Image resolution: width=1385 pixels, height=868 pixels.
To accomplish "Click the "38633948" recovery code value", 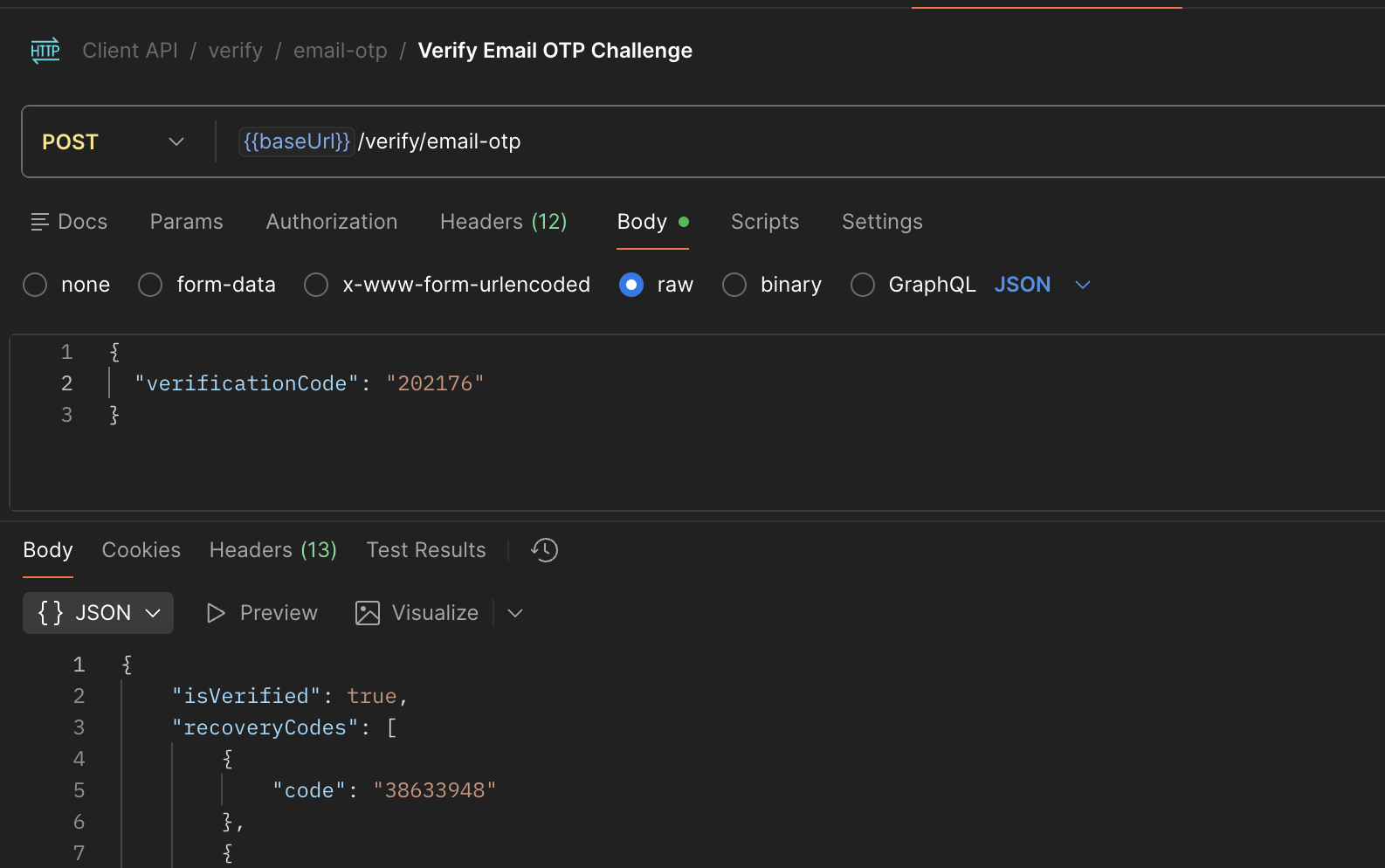I will [435, 790].
